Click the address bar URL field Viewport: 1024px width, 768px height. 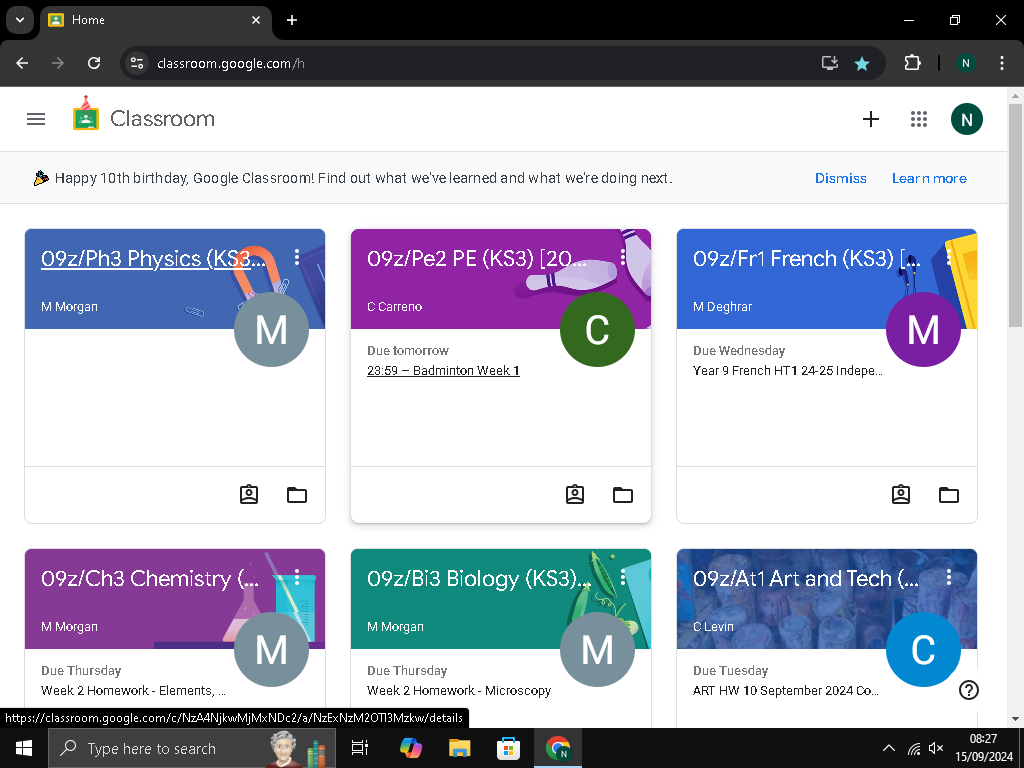point(483,63)
